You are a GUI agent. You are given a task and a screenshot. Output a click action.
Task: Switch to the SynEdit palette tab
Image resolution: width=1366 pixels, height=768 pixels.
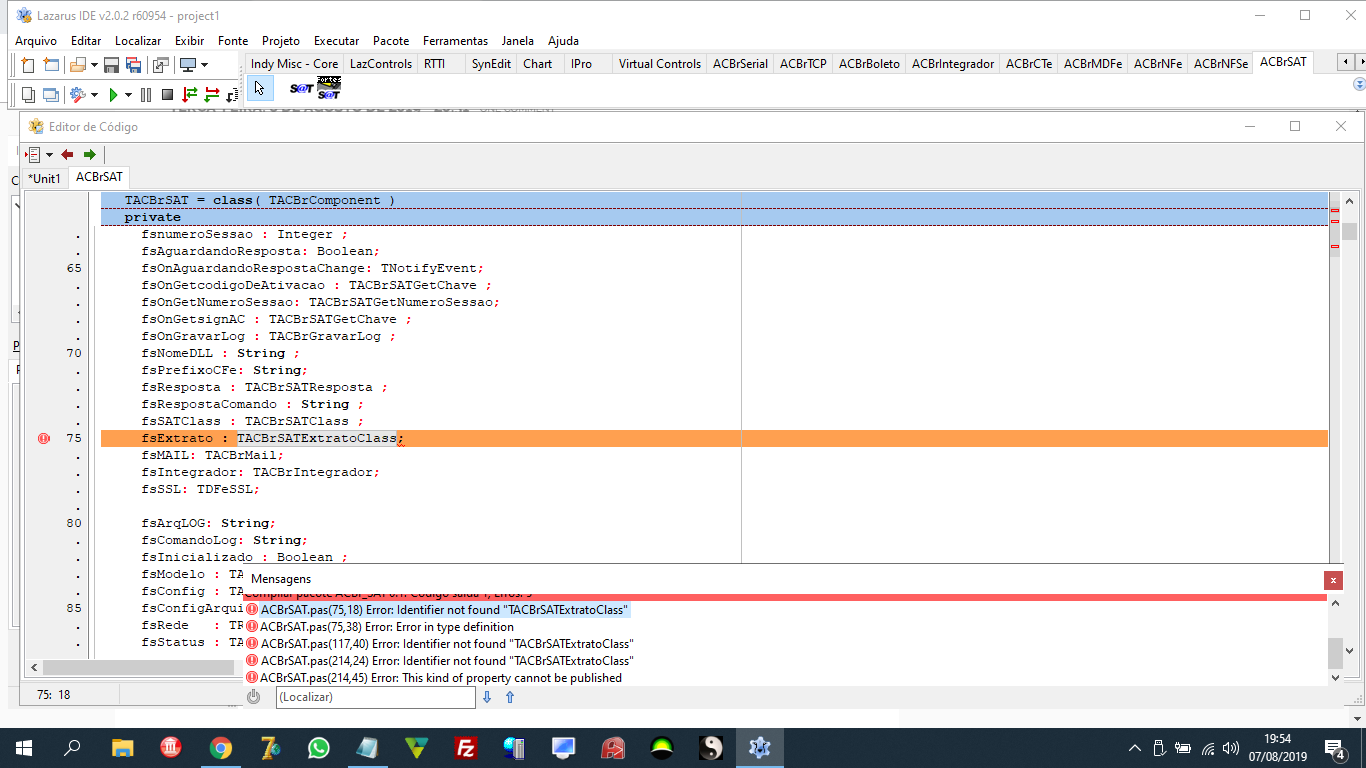(x=491, y=63)
